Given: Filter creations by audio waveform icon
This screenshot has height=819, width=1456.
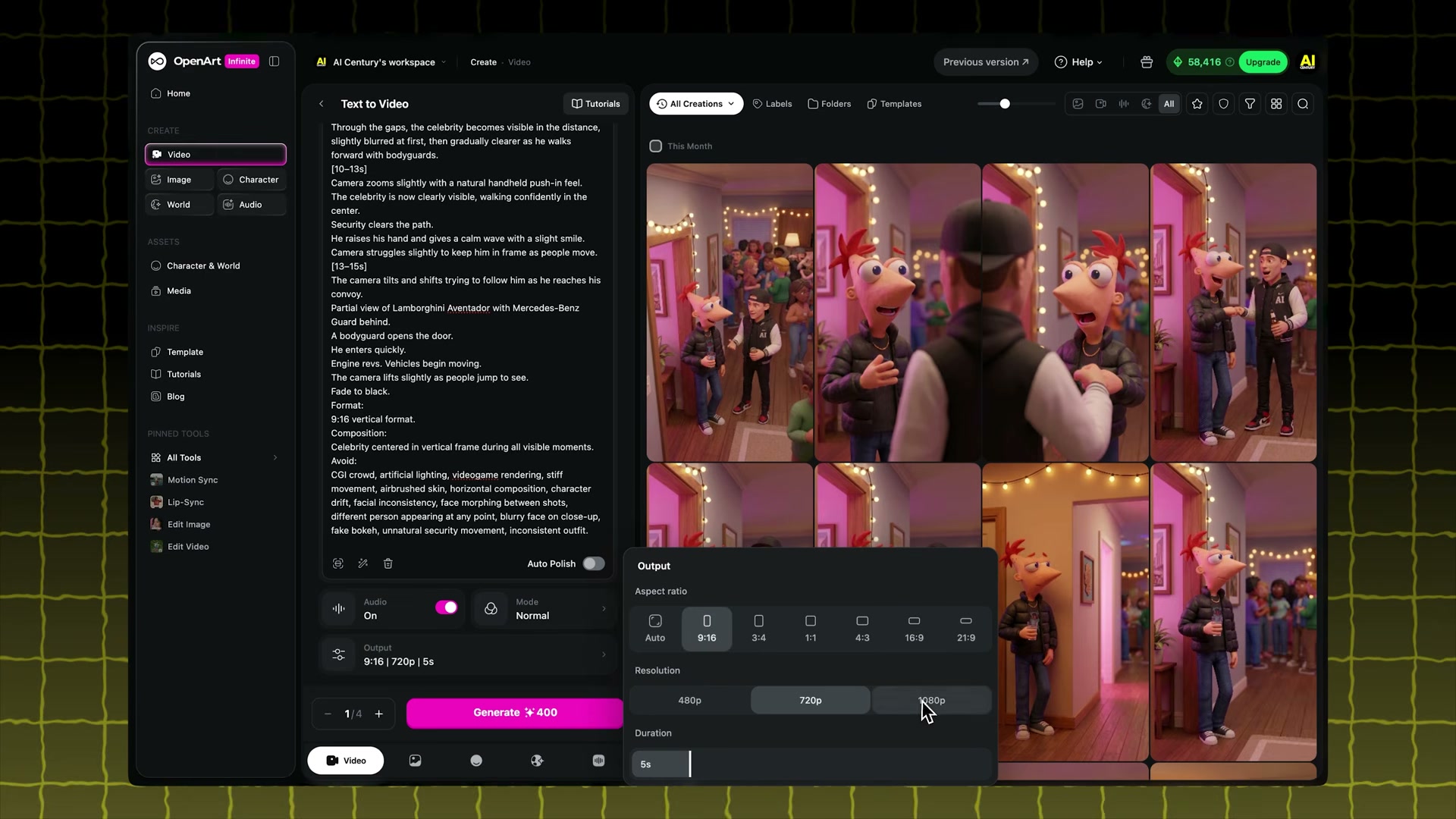Looking at the screenshot, I should tap(1124, 104).
